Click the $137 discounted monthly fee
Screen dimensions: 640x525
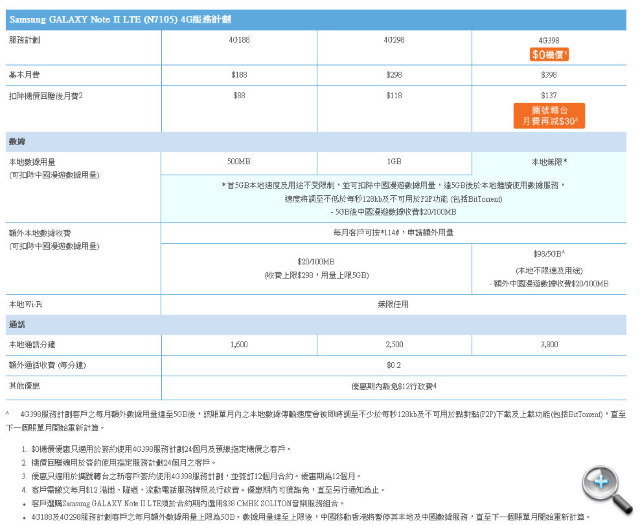click(551, 95)
